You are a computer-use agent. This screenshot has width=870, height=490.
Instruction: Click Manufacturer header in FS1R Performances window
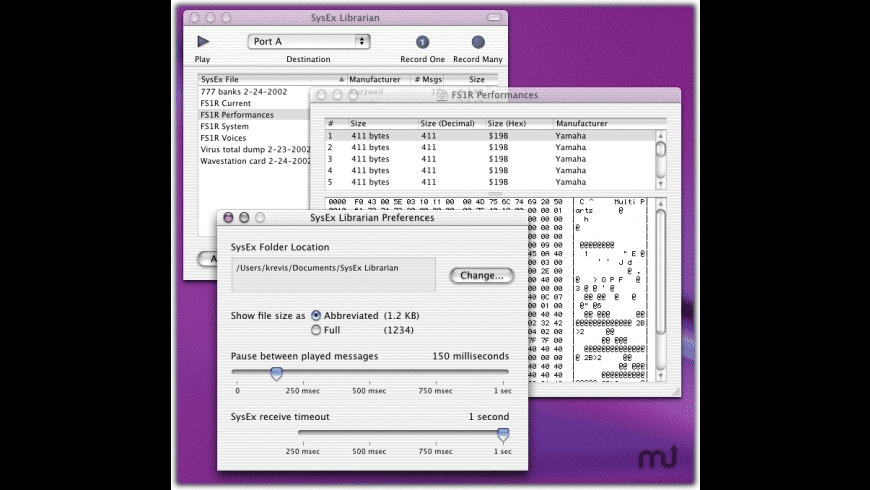[609, 123]
